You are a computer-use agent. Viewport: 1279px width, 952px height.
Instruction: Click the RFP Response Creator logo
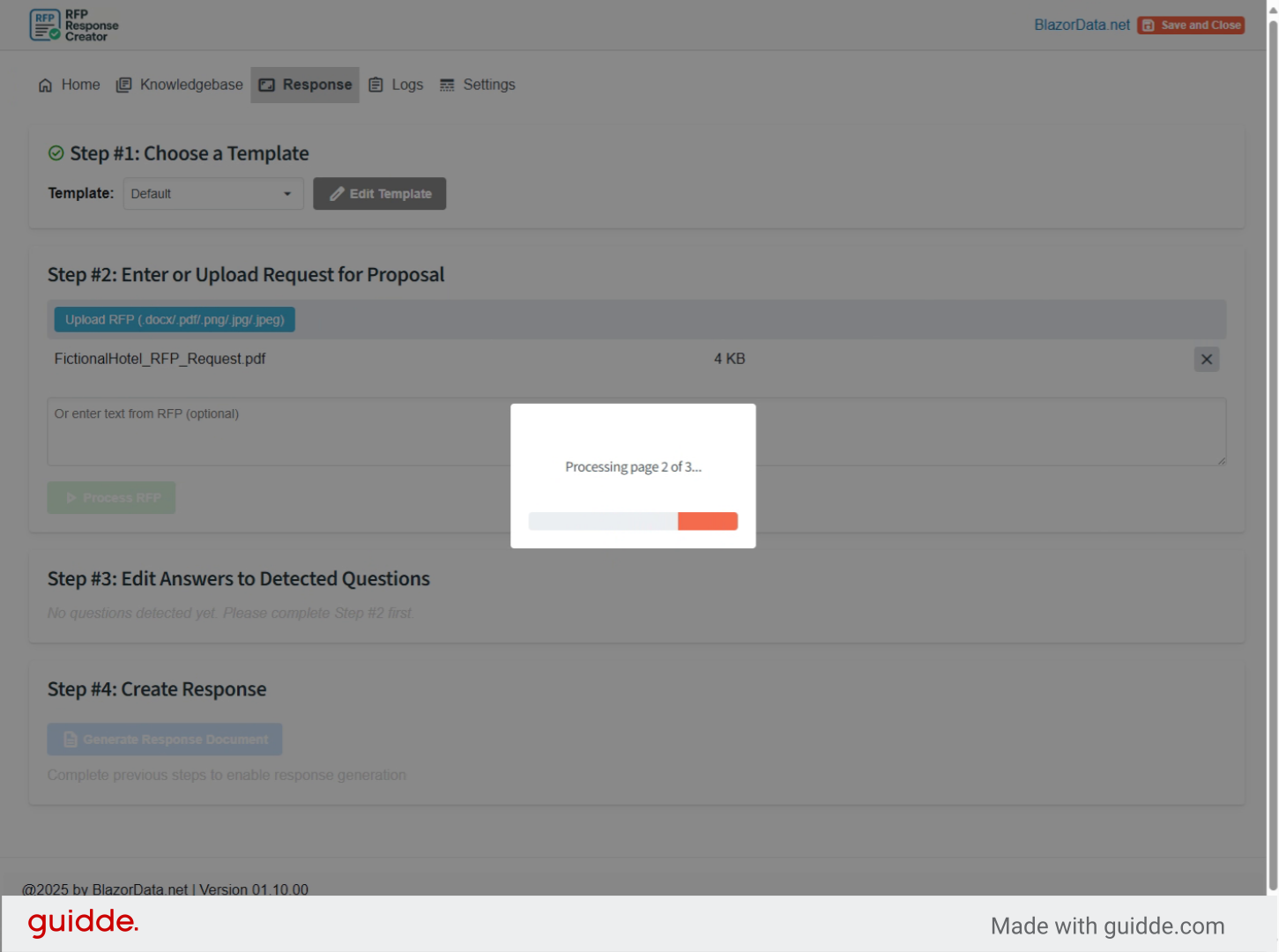click(x=73, y=25)
